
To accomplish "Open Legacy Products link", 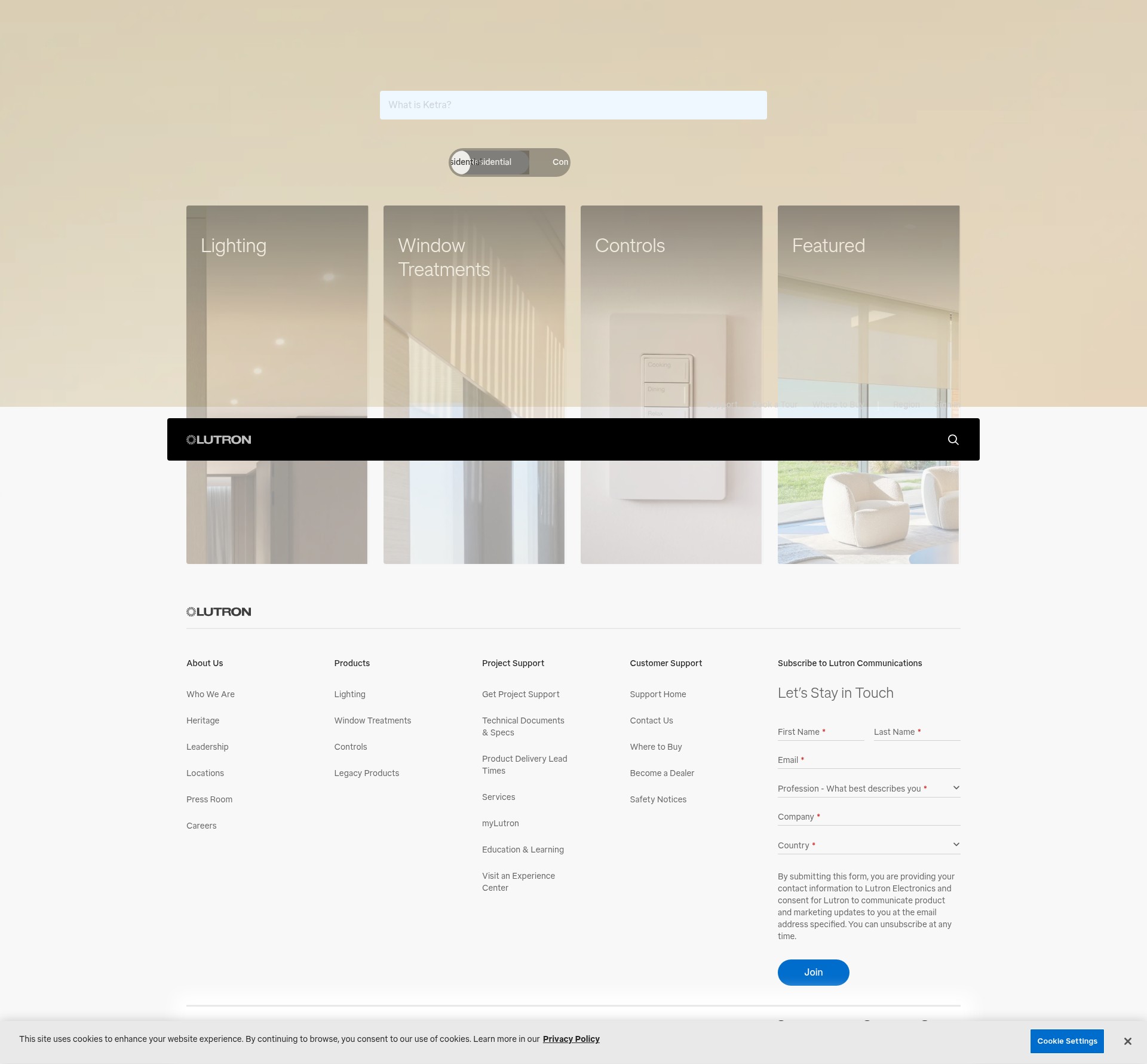I will click(x=366, y=773).
